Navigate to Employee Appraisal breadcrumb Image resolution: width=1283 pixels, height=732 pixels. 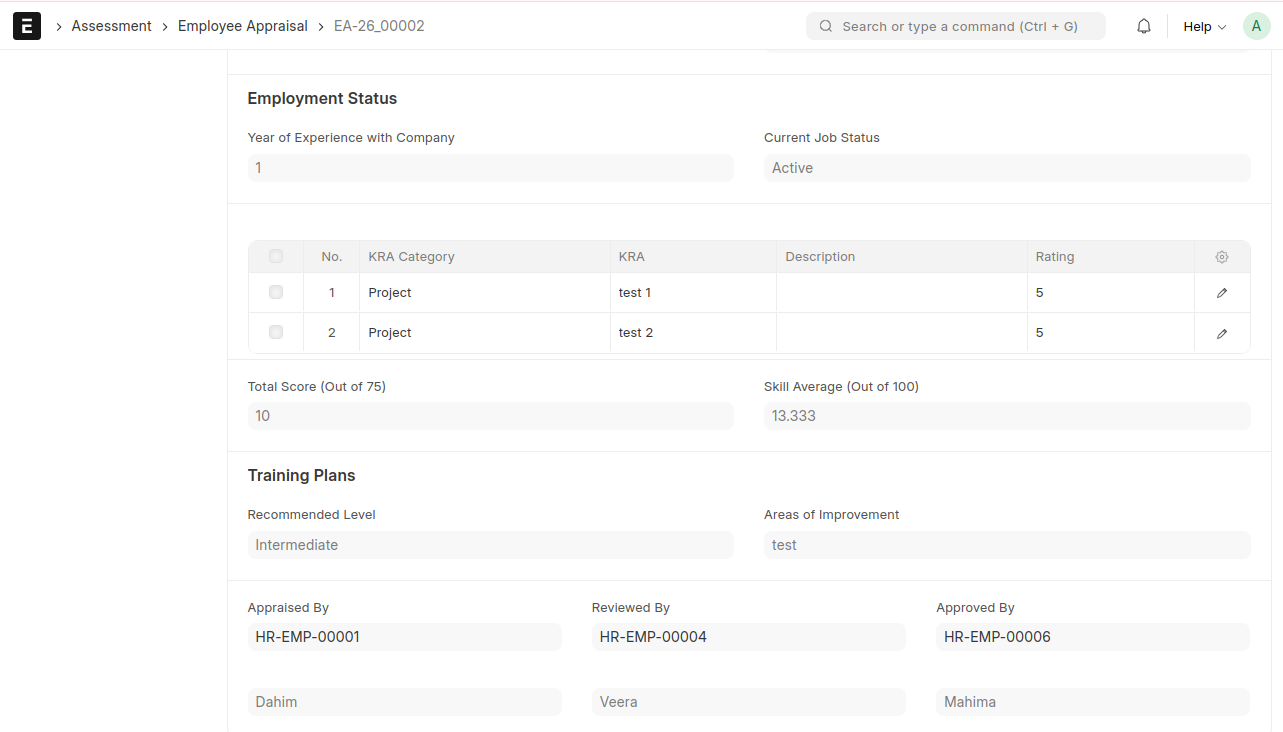pyautogui.click(x=243, y=26)
